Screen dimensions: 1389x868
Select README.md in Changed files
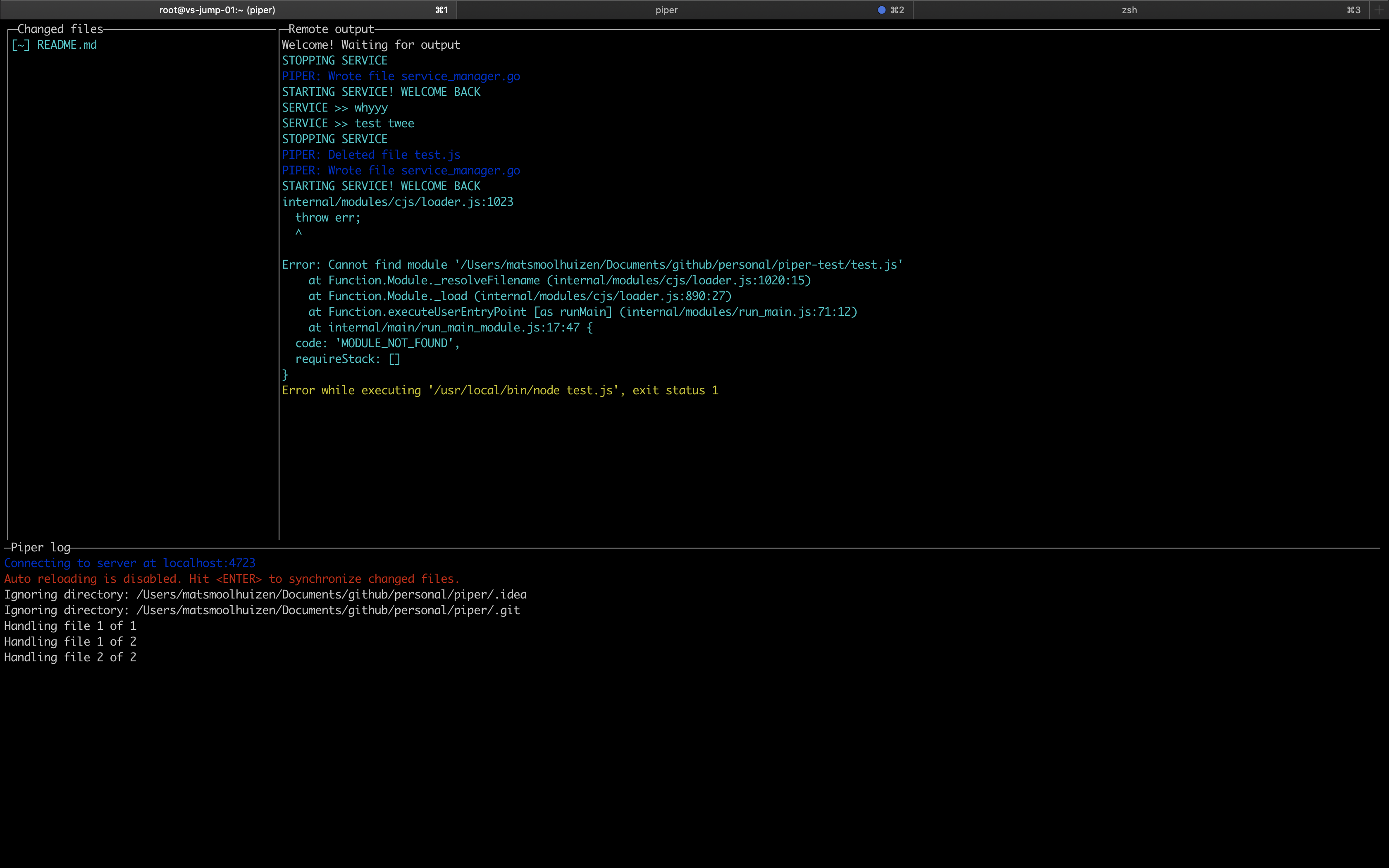click(x=67, y=45)
